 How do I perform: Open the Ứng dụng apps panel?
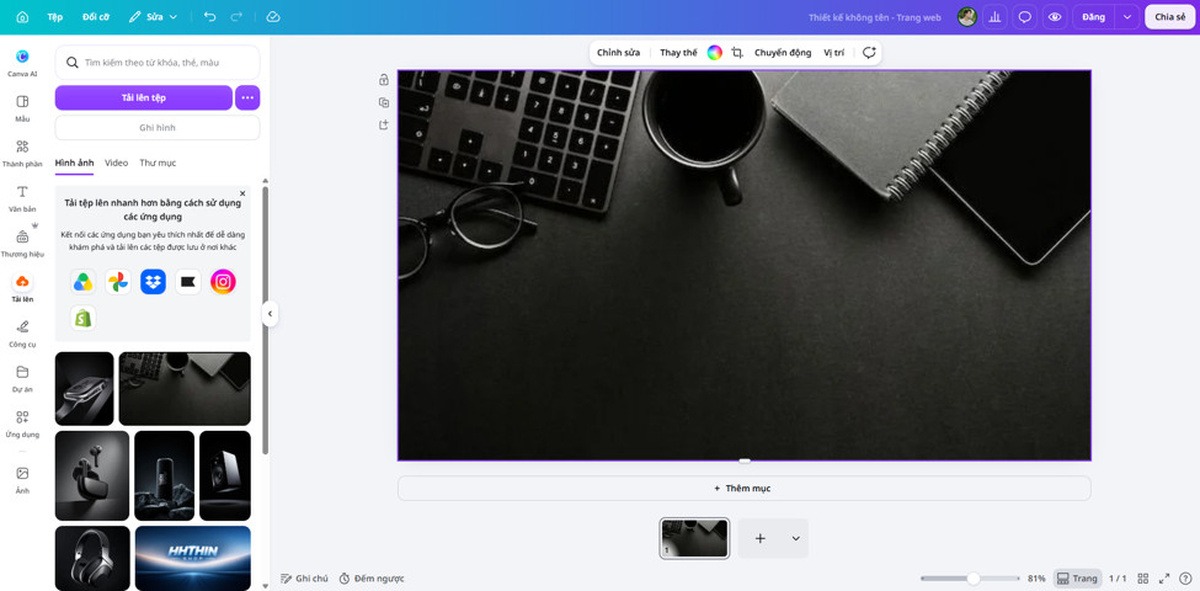(x=22, y=423)
